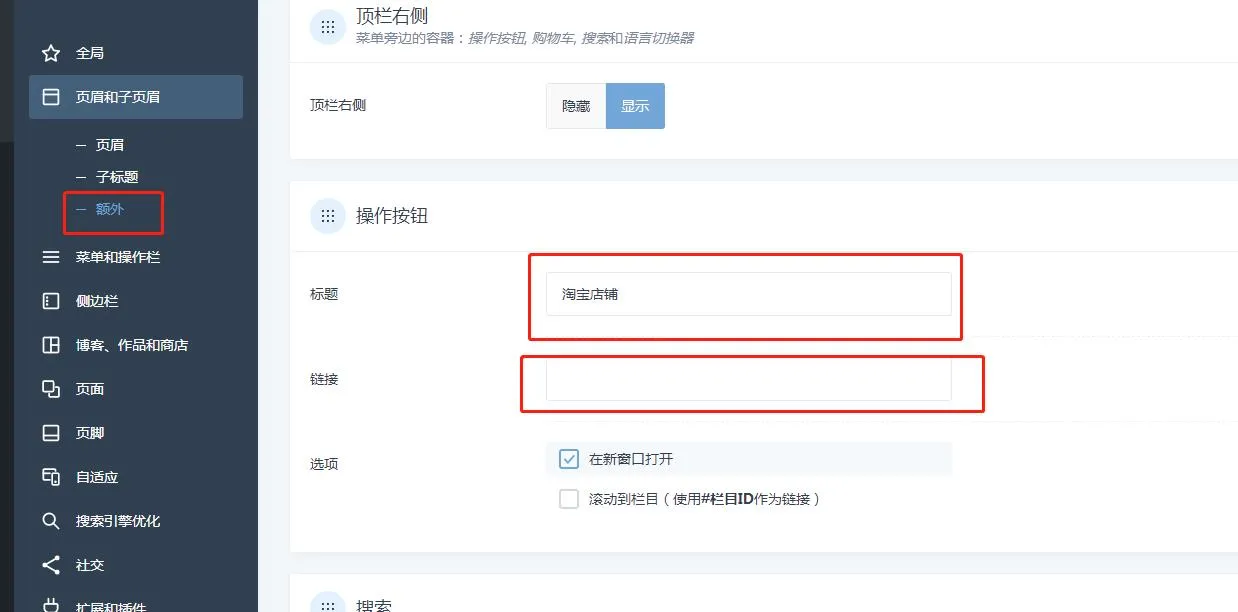Click the pages icon beside 页面

coord(51,389)
